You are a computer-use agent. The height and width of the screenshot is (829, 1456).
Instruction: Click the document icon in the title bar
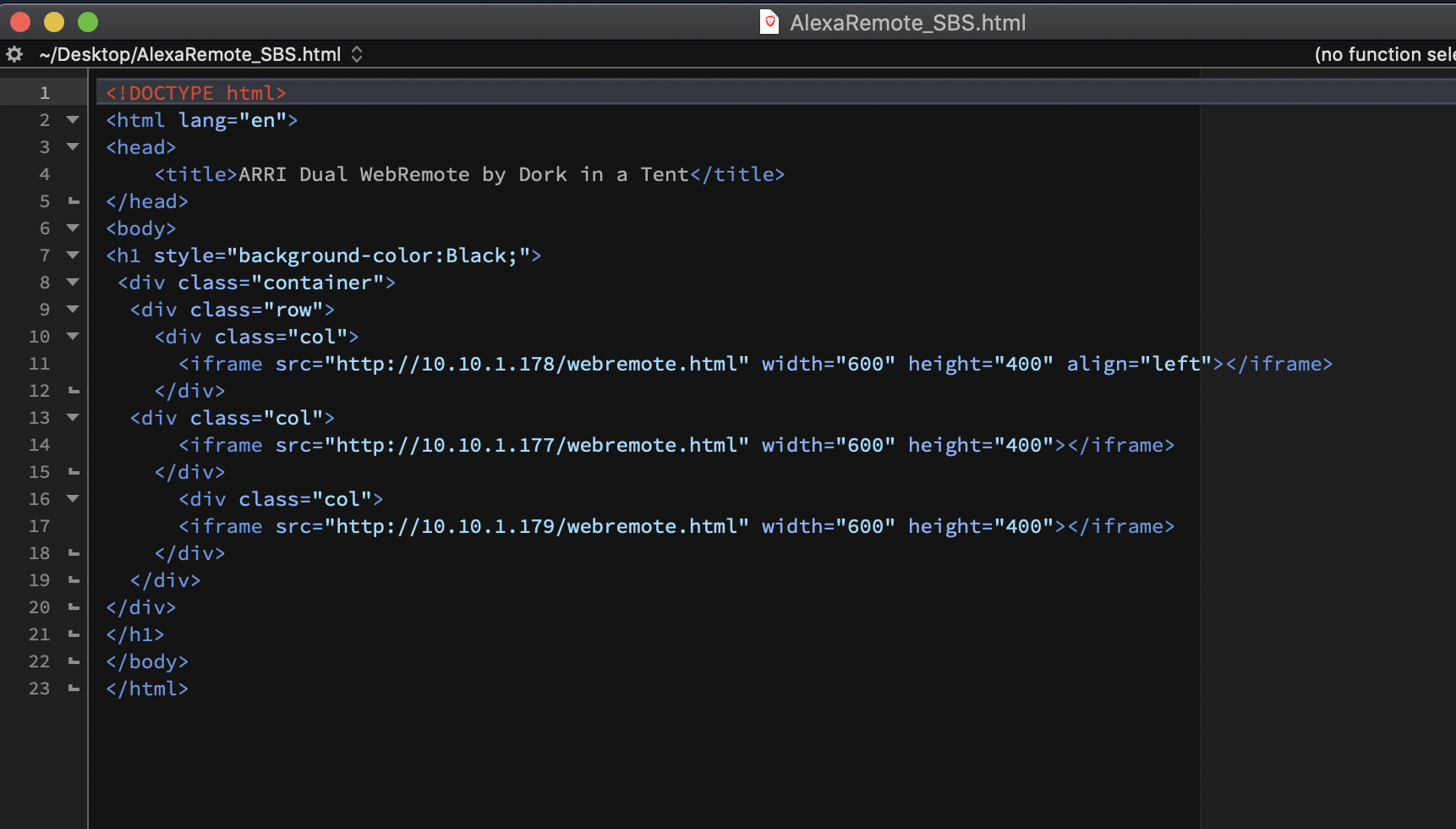[x=769, y=22]
